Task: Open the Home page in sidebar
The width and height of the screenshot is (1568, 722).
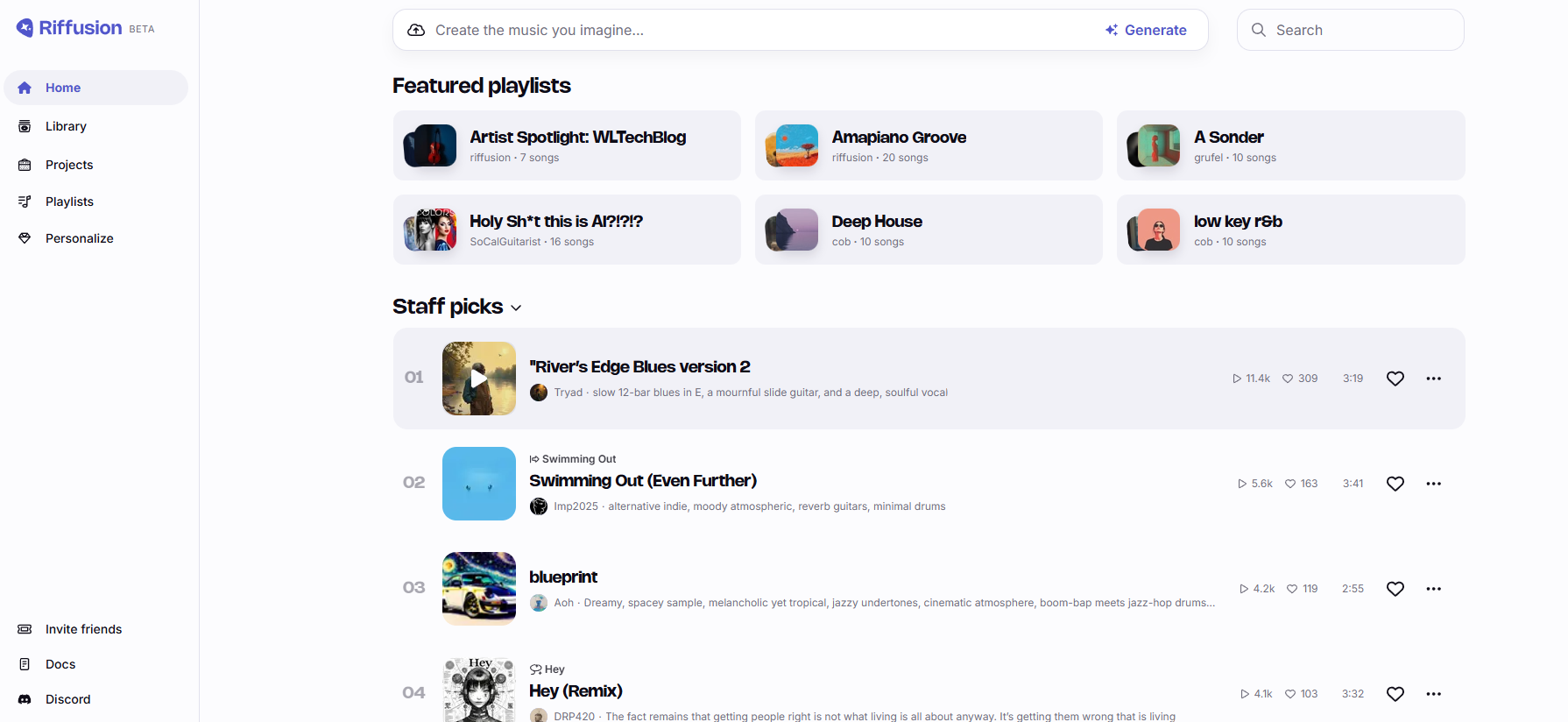Action: (95, 88)
